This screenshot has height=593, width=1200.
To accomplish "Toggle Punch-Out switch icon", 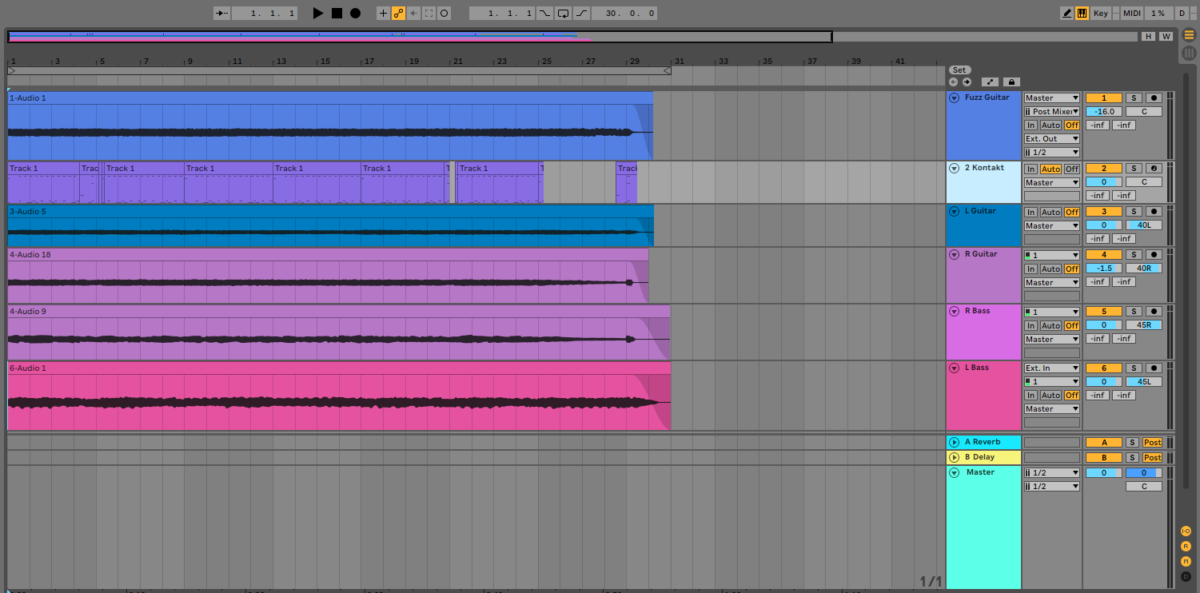I will 581,13.
